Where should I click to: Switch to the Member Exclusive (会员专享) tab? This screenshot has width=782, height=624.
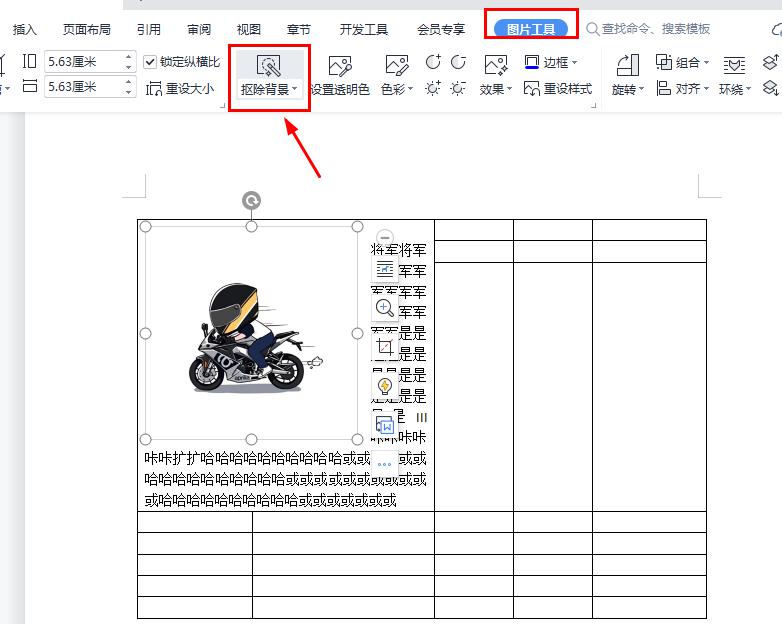click(x=441, y=29)
